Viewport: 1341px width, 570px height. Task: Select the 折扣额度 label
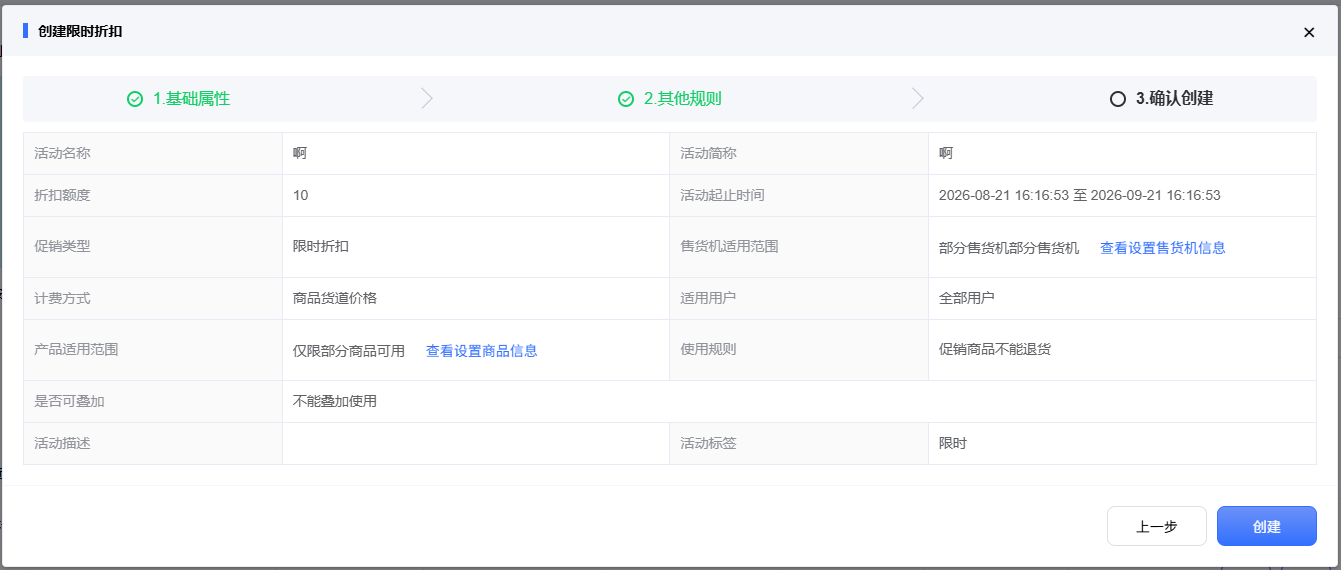[62, 196]
